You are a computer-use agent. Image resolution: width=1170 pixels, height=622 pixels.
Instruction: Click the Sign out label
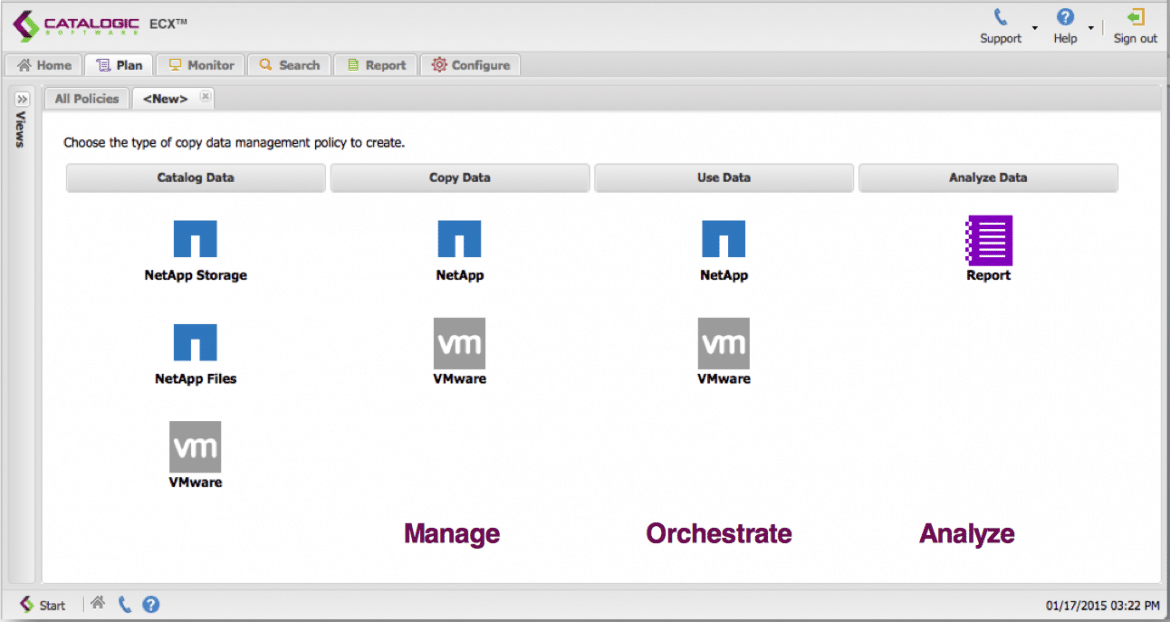[1135, 39]
